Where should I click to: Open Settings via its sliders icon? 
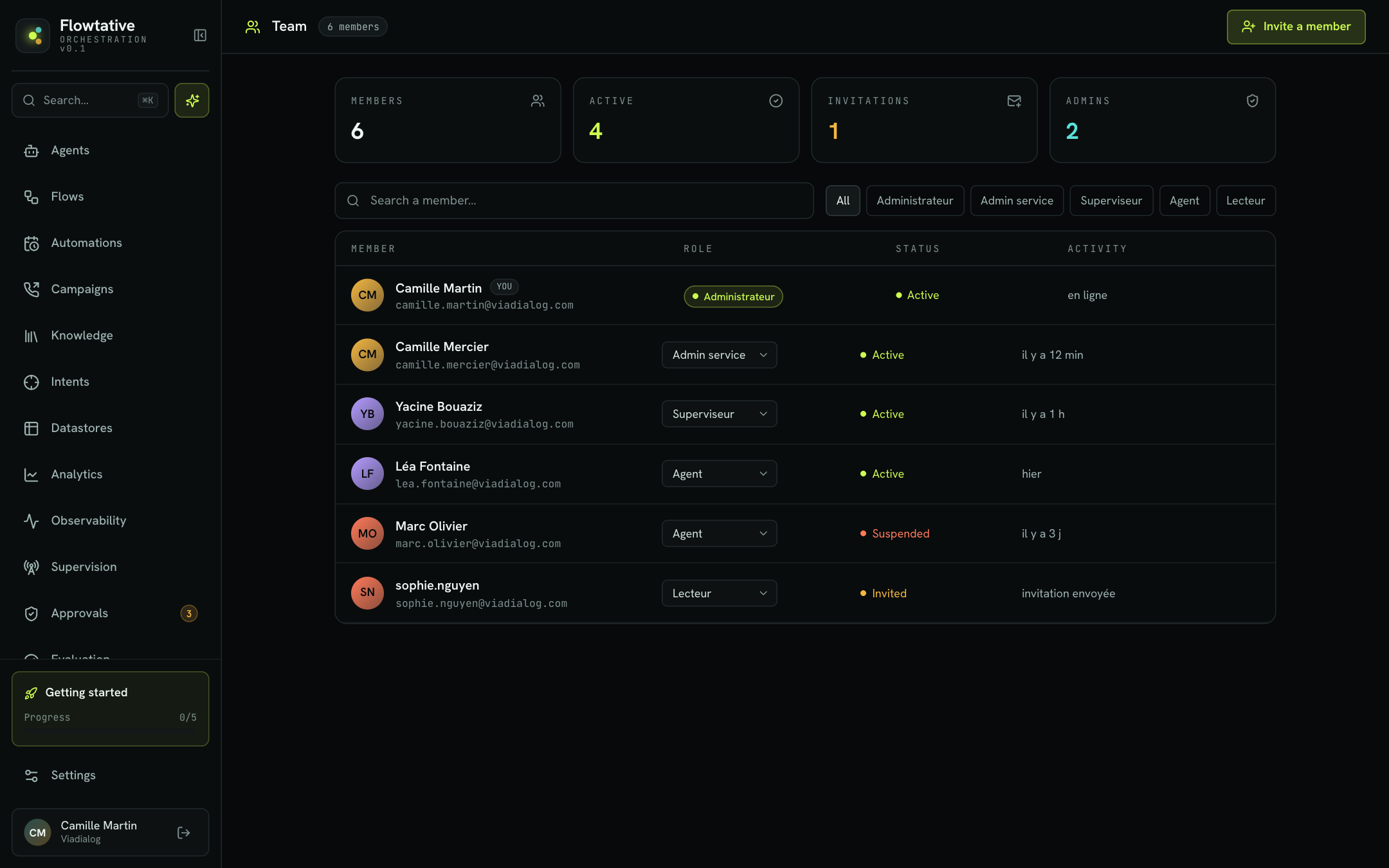tap(32, 775)
